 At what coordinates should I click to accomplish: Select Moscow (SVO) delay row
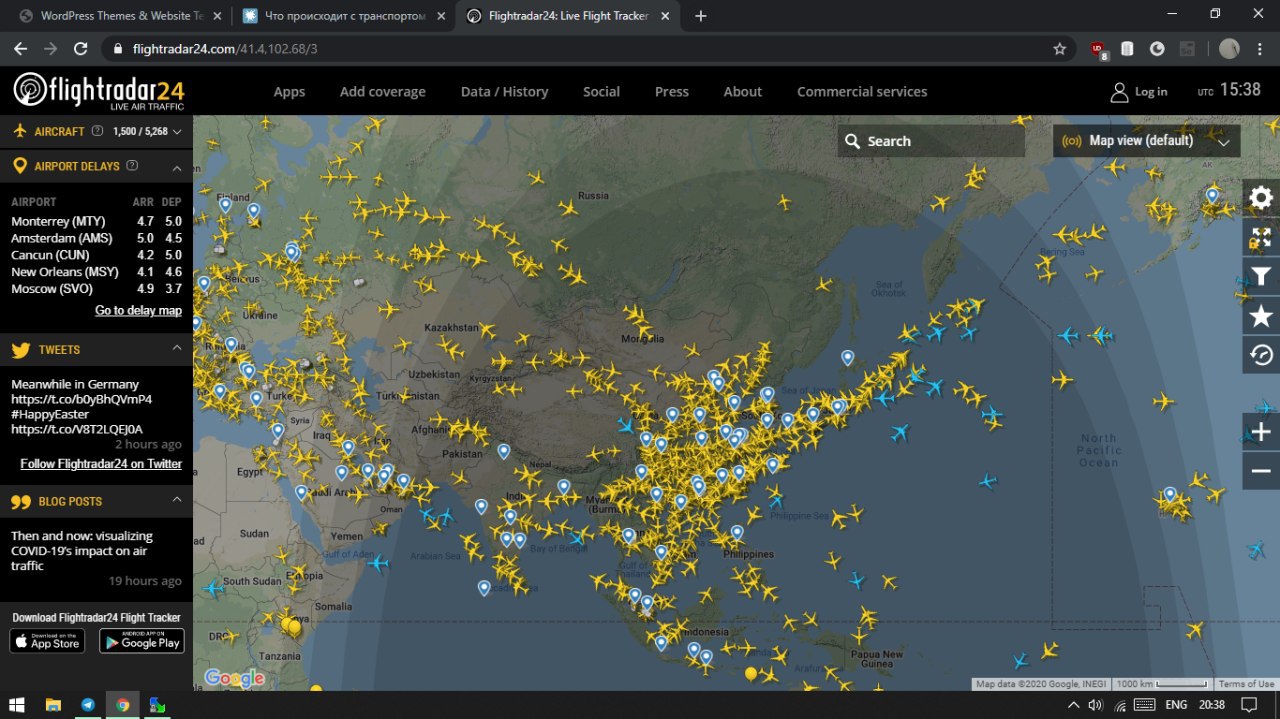96,289
